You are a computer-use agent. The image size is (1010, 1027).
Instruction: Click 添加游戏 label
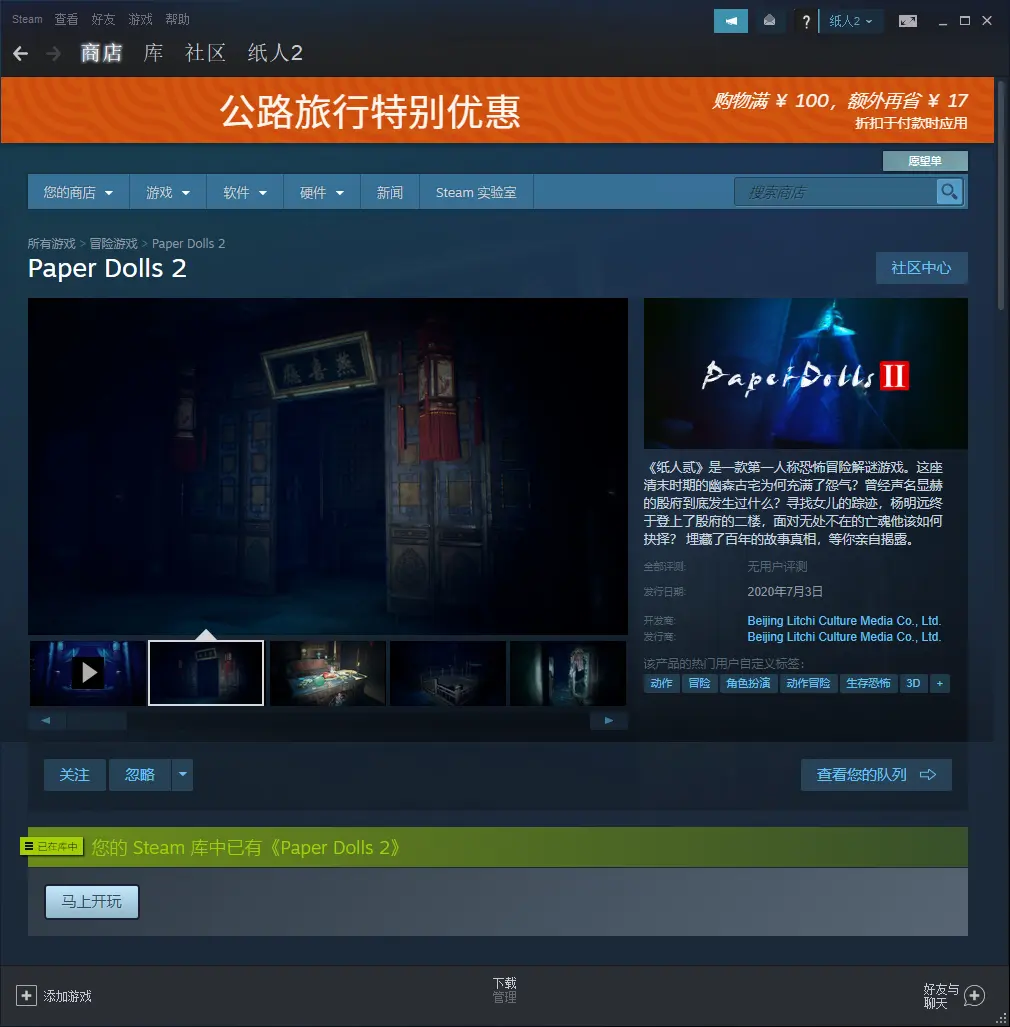click(x=67, y=996)
